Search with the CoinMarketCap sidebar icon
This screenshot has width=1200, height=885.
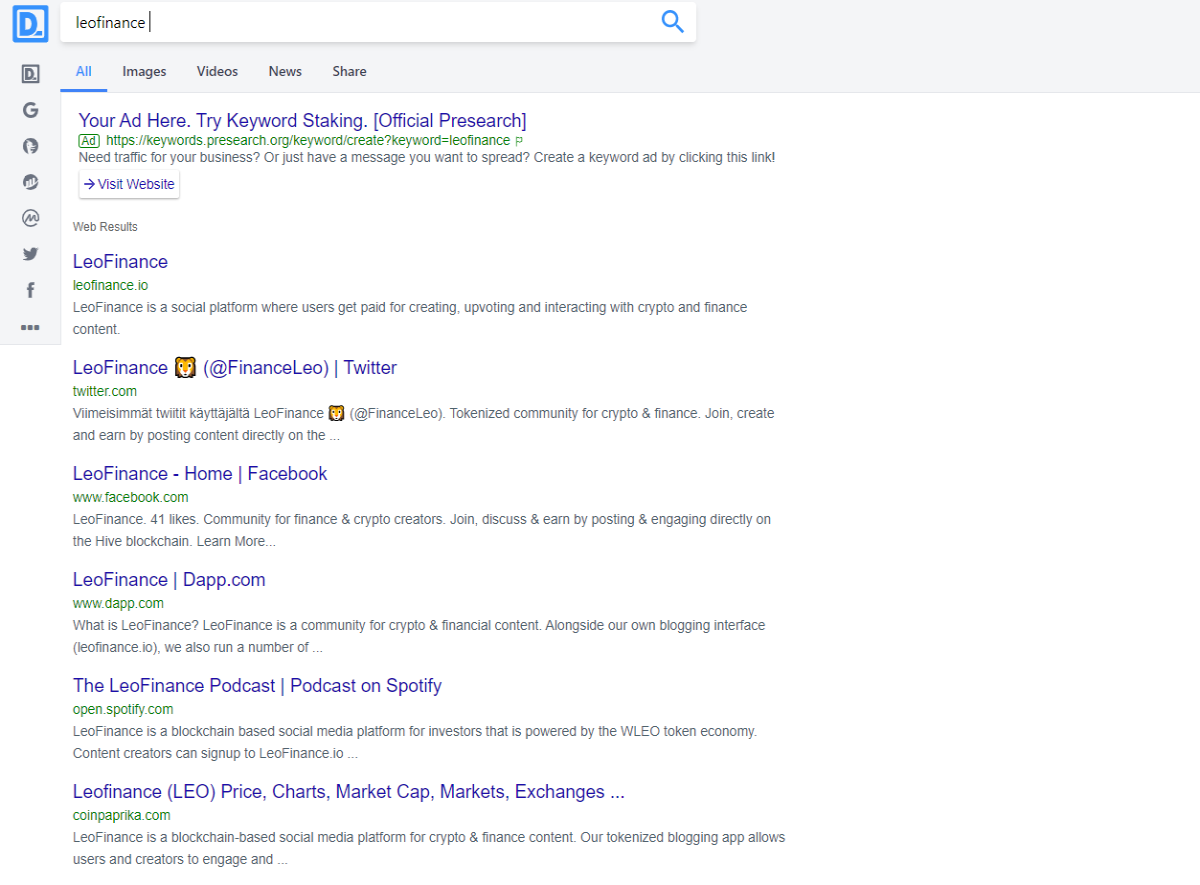click(x=30, y=218)
